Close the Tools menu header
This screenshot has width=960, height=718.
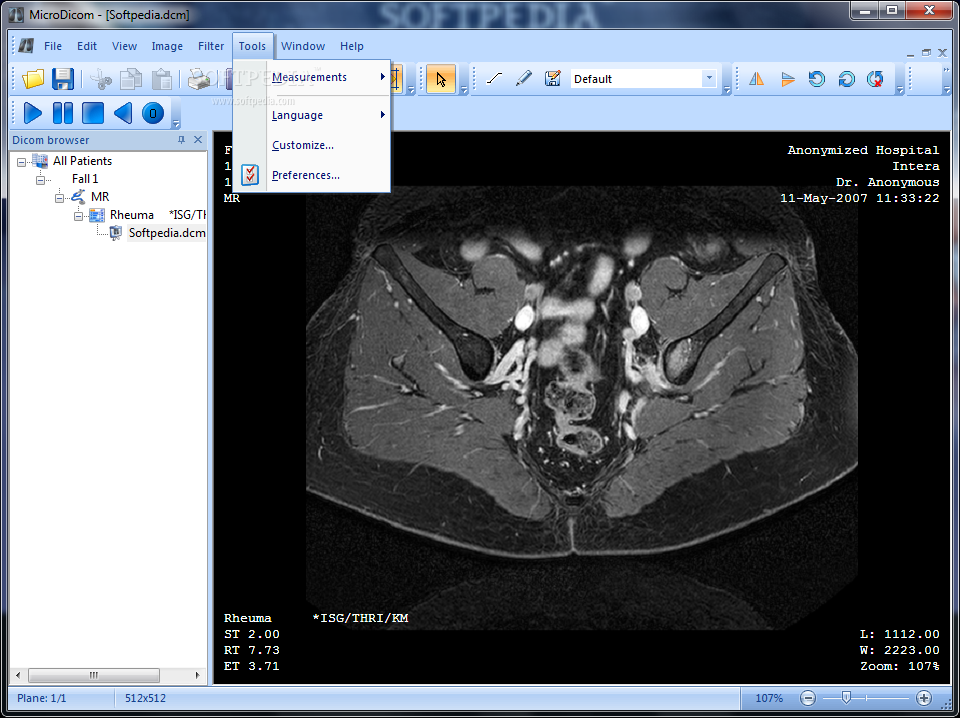click(252, 46)
